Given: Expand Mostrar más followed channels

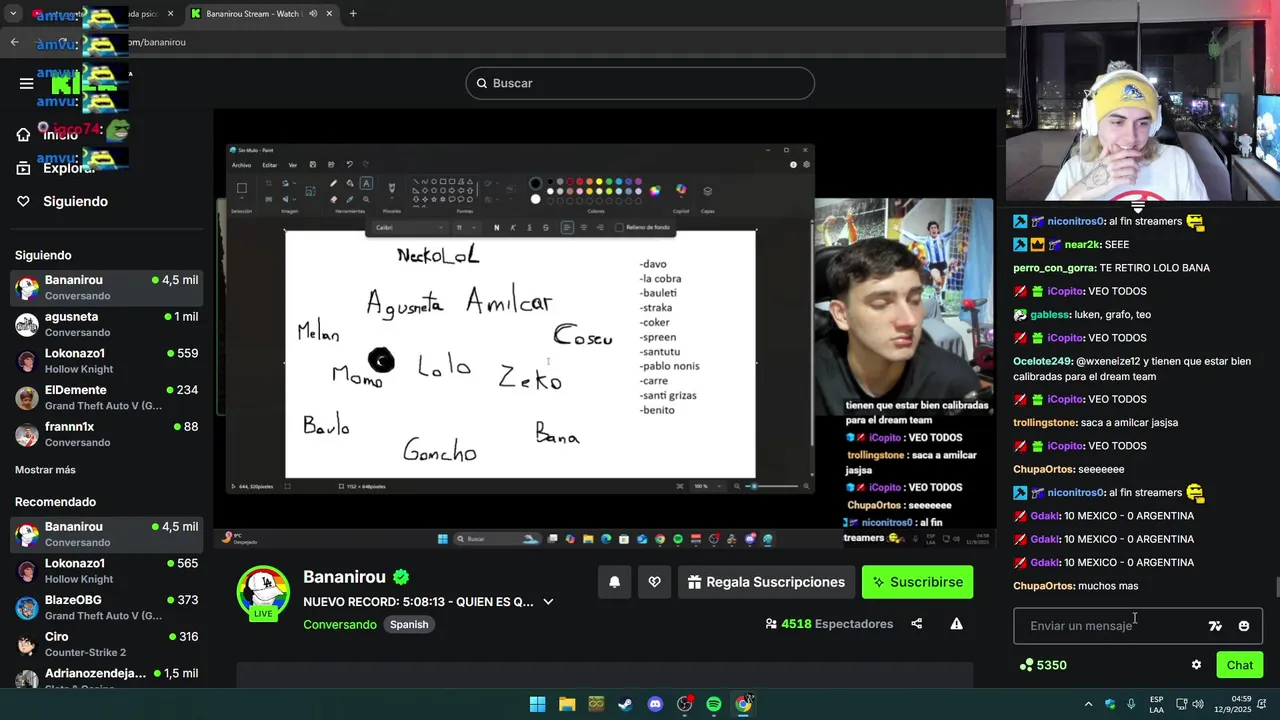Looking at the screenshot, I should (45, 470).
